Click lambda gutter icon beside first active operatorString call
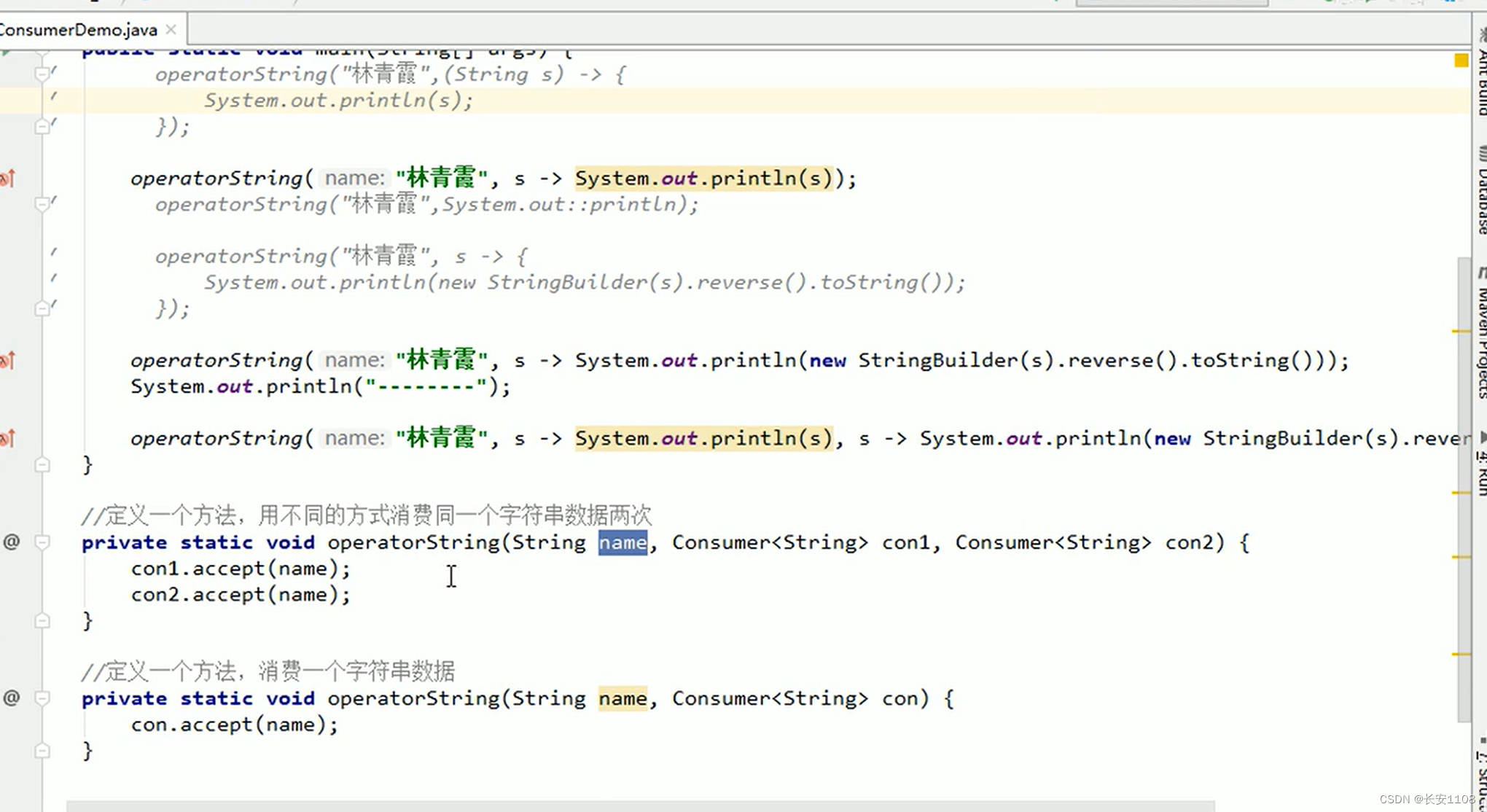 [7, 178]
